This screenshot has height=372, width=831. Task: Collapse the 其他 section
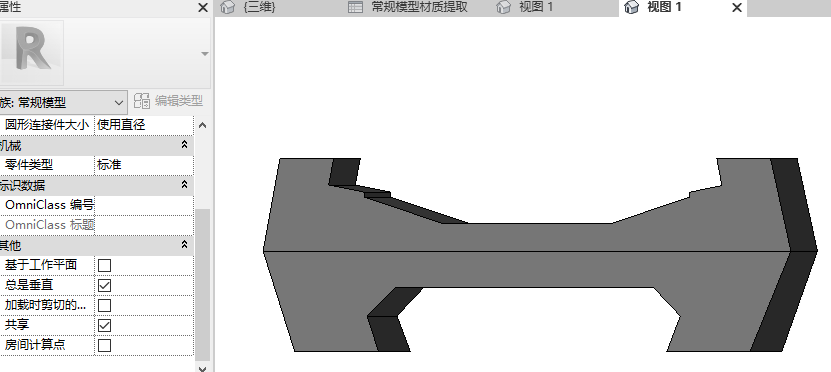coord(184,245)
